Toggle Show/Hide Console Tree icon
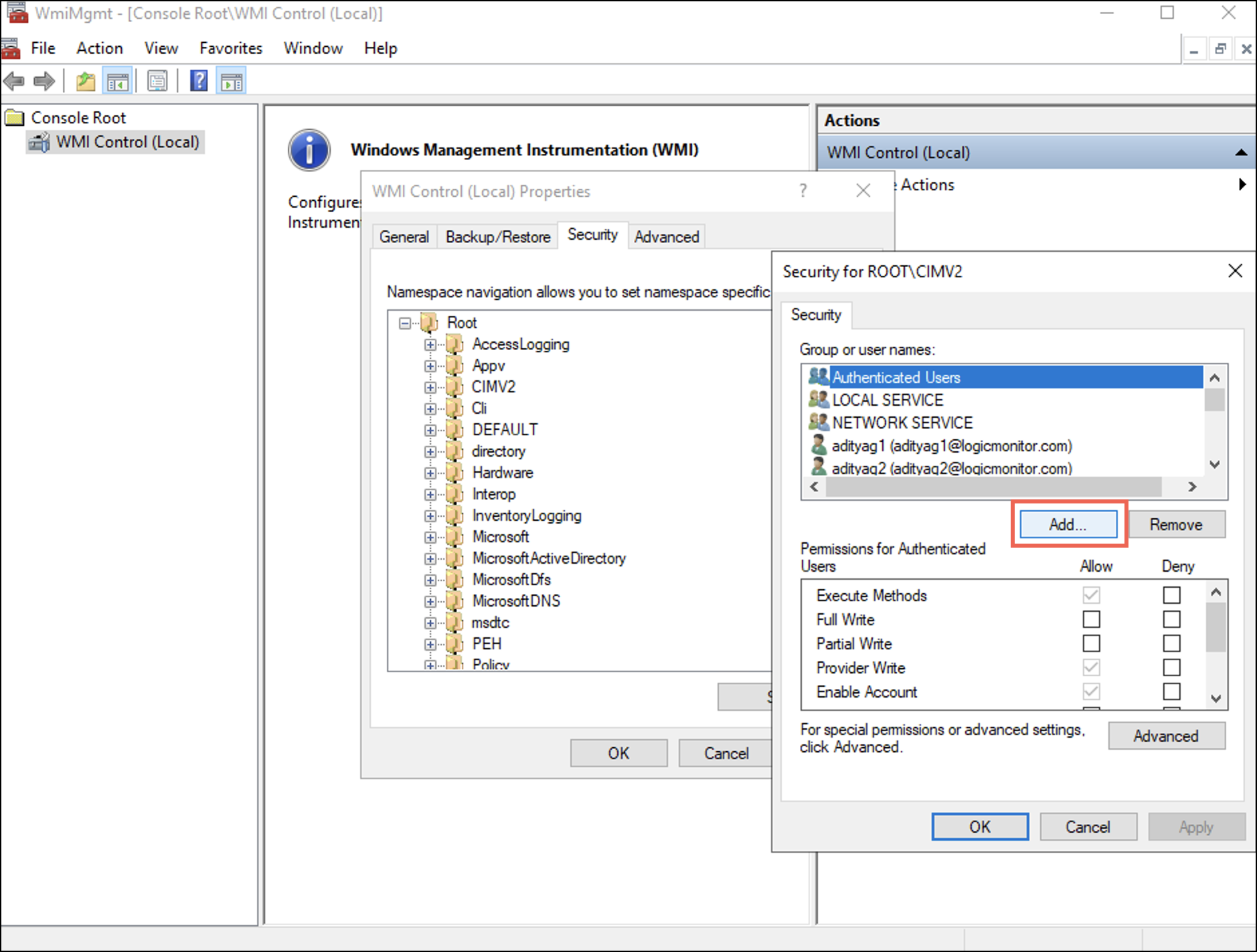The image size is (1257, 952). [118, 82]
